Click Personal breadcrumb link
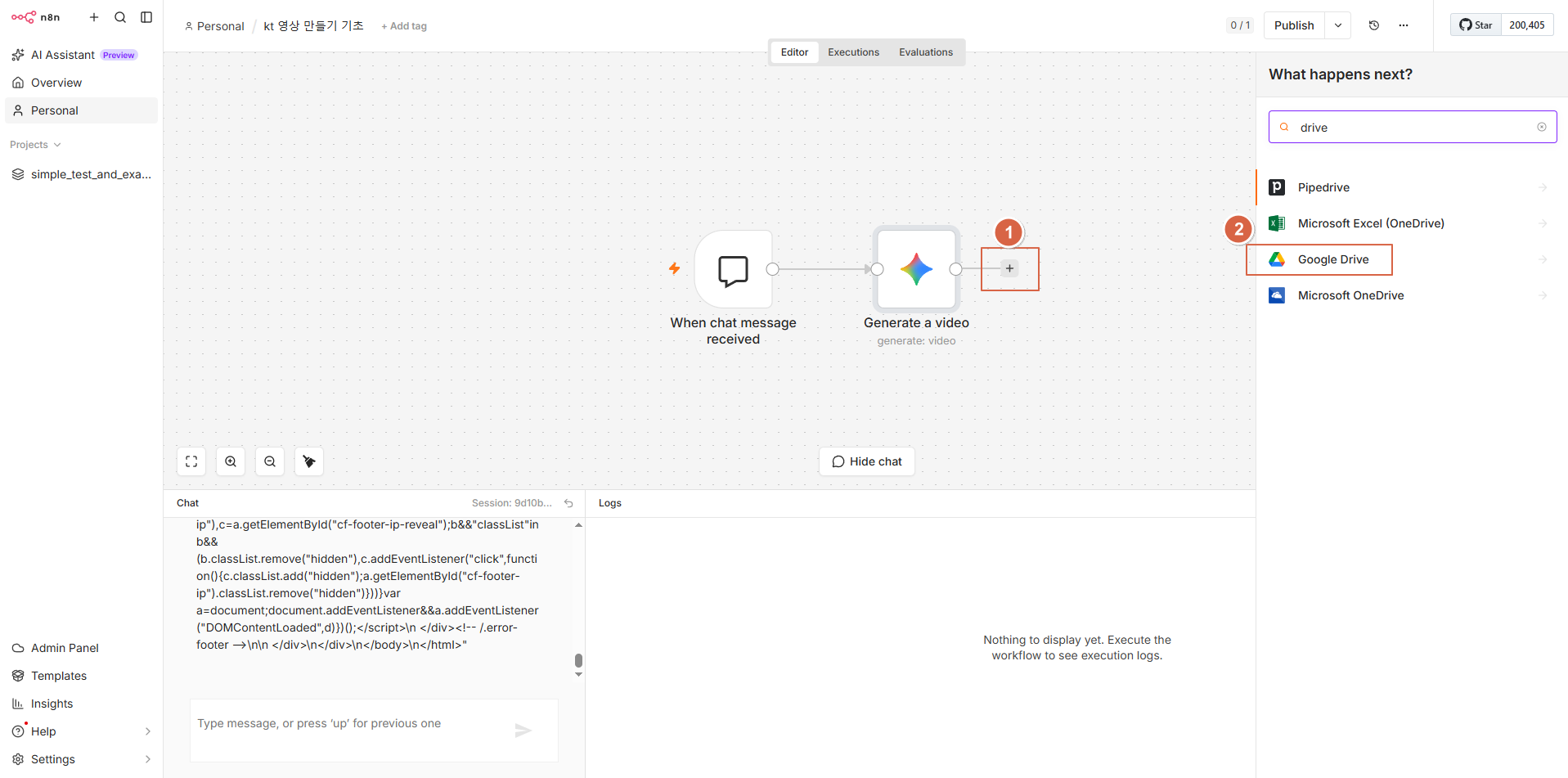The width and height of the screenshot is (1568, 778). (x=214, y=26)
